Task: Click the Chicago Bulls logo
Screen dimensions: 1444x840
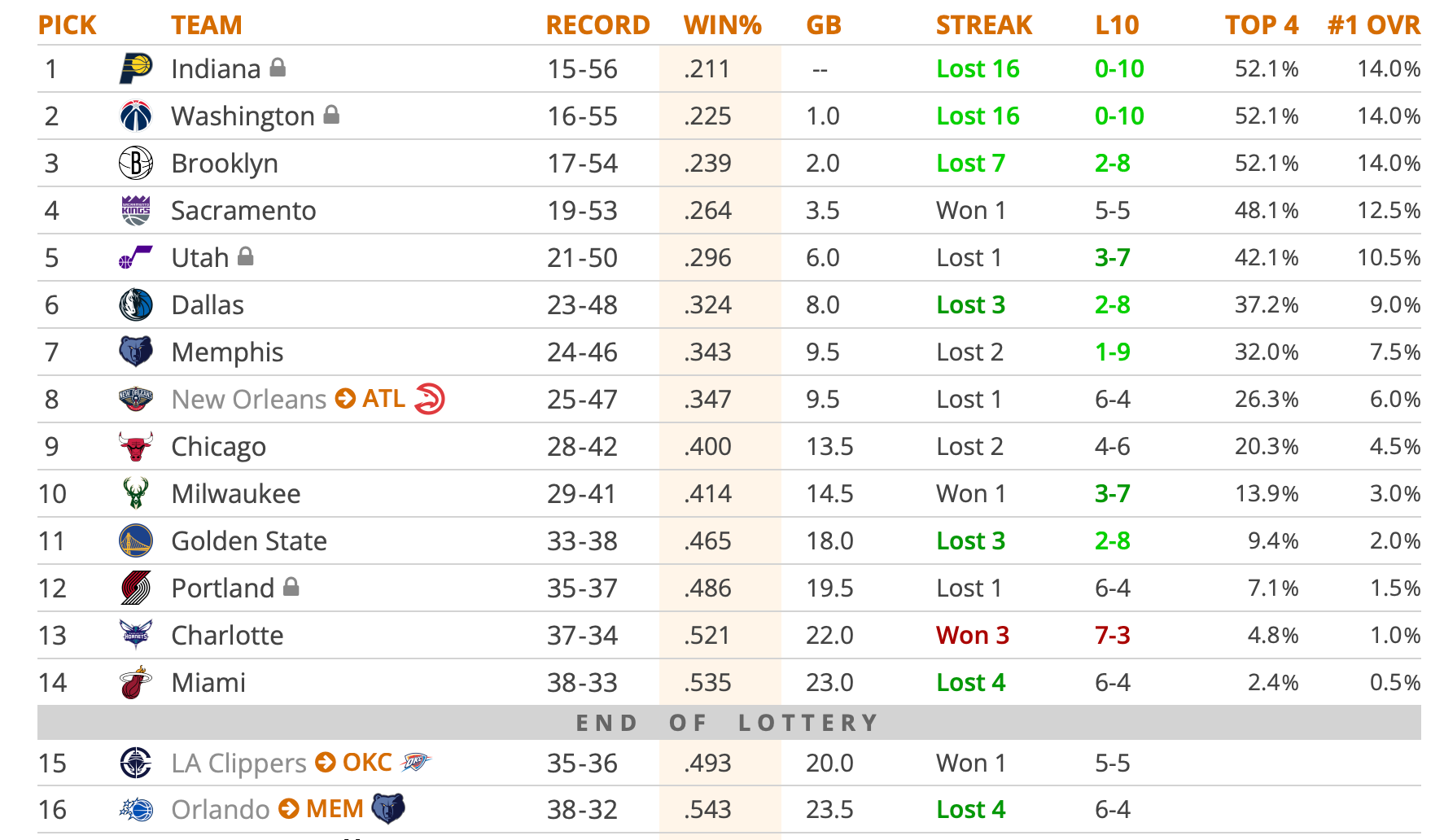Action: click(x=135, y=447)
